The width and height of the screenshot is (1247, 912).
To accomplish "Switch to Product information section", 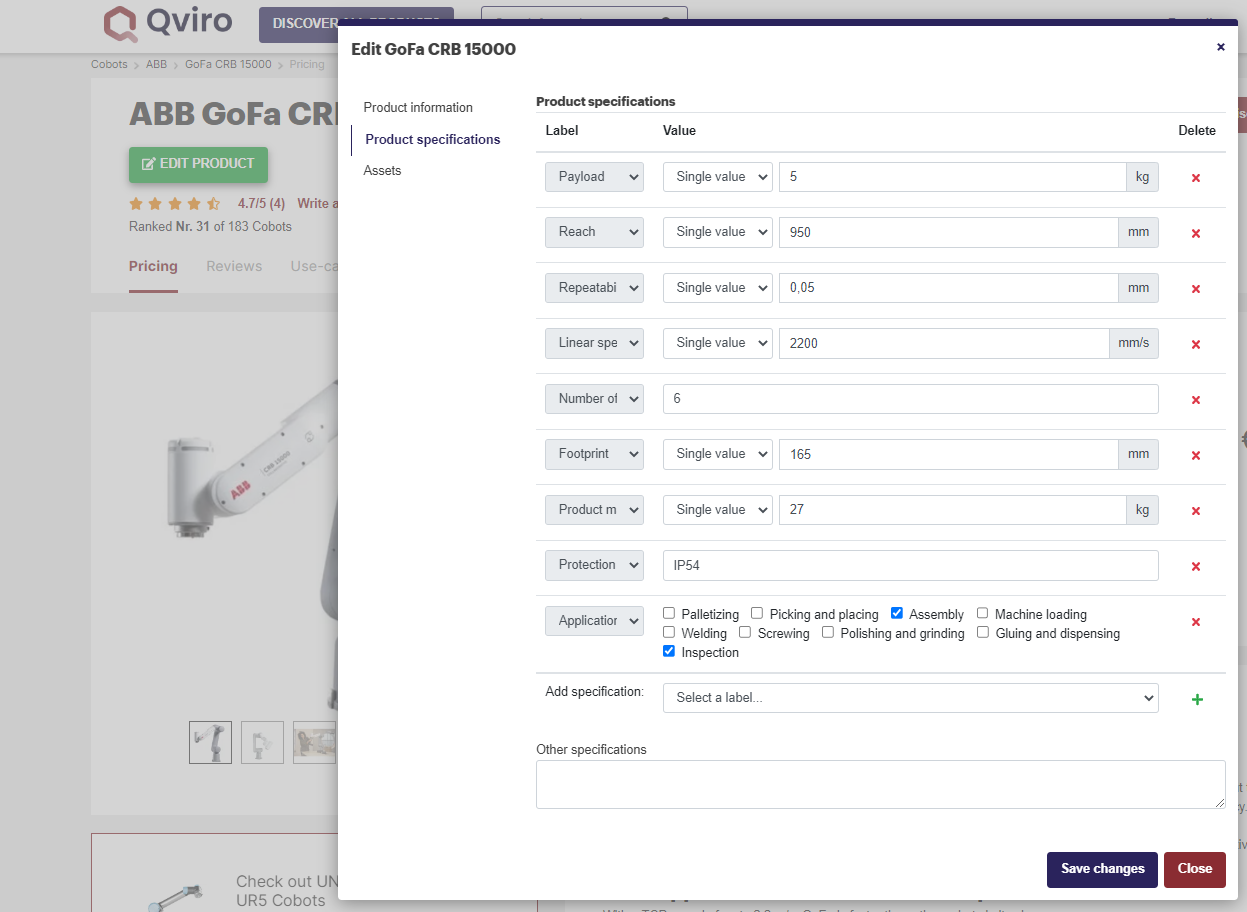I will click(x=418, y=108).
